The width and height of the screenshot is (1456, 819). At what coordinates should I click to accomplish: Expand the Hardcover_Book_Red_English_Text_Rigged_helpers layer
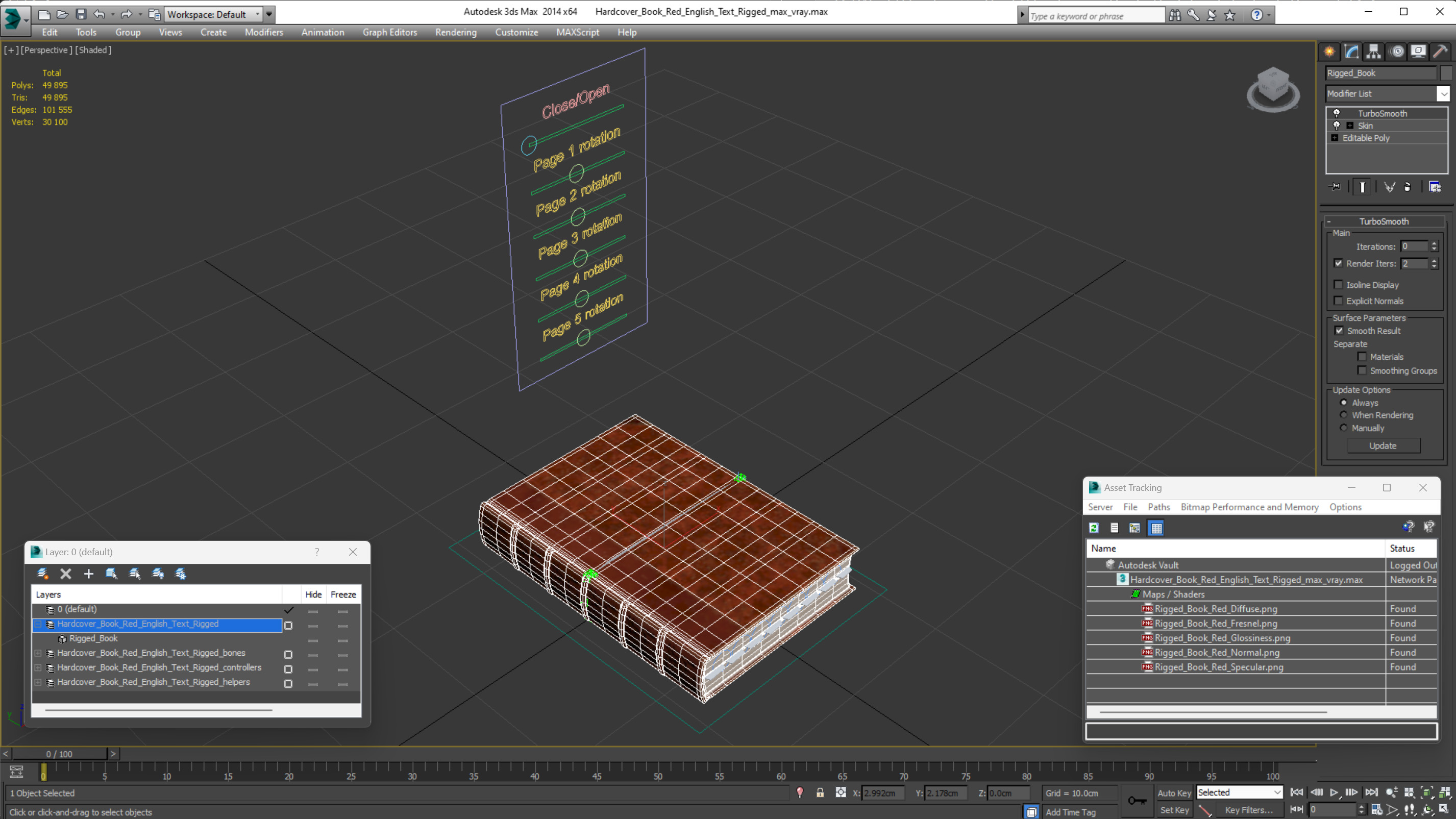[38, 682]
